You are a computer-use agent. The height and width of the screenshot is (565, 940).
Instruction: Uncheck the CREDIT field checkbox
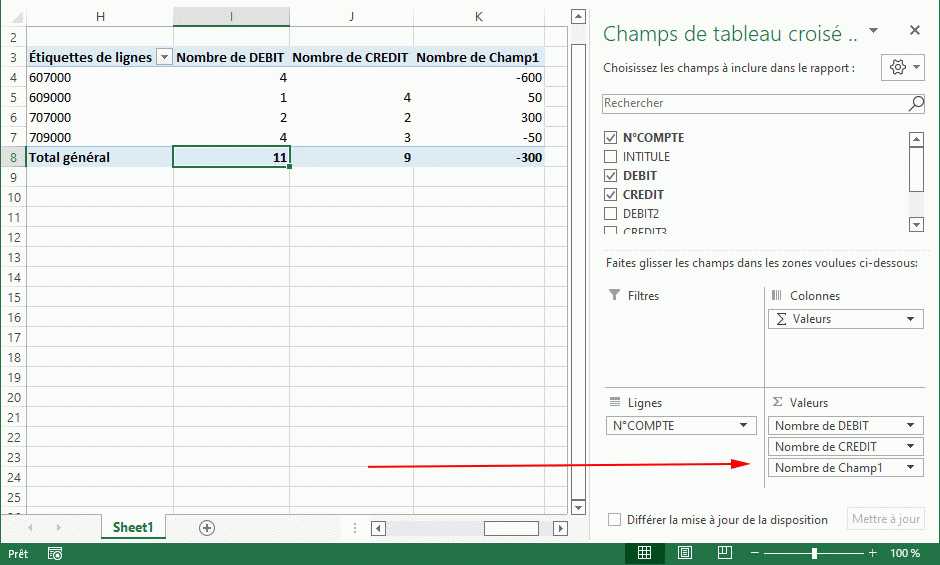610,194
